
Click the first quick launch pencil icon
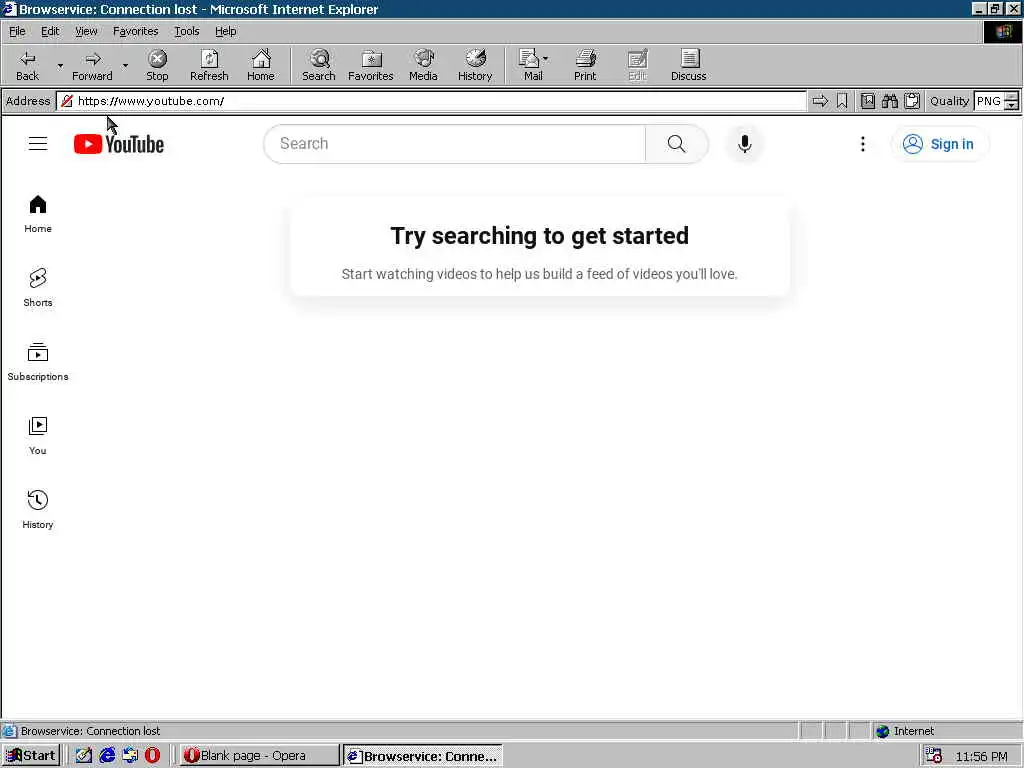[x=84, y=756]
